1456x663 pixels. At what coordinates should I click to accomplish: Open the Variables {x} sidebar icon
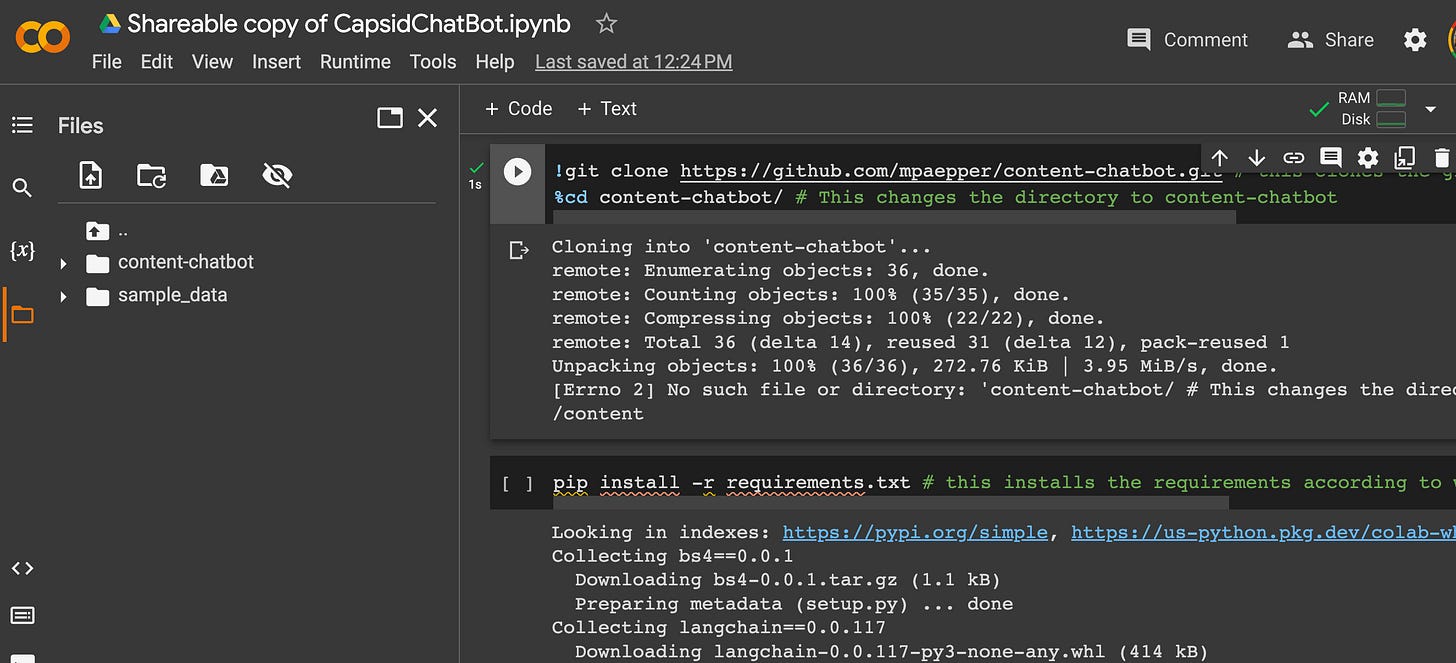click(x=22, y=251)
